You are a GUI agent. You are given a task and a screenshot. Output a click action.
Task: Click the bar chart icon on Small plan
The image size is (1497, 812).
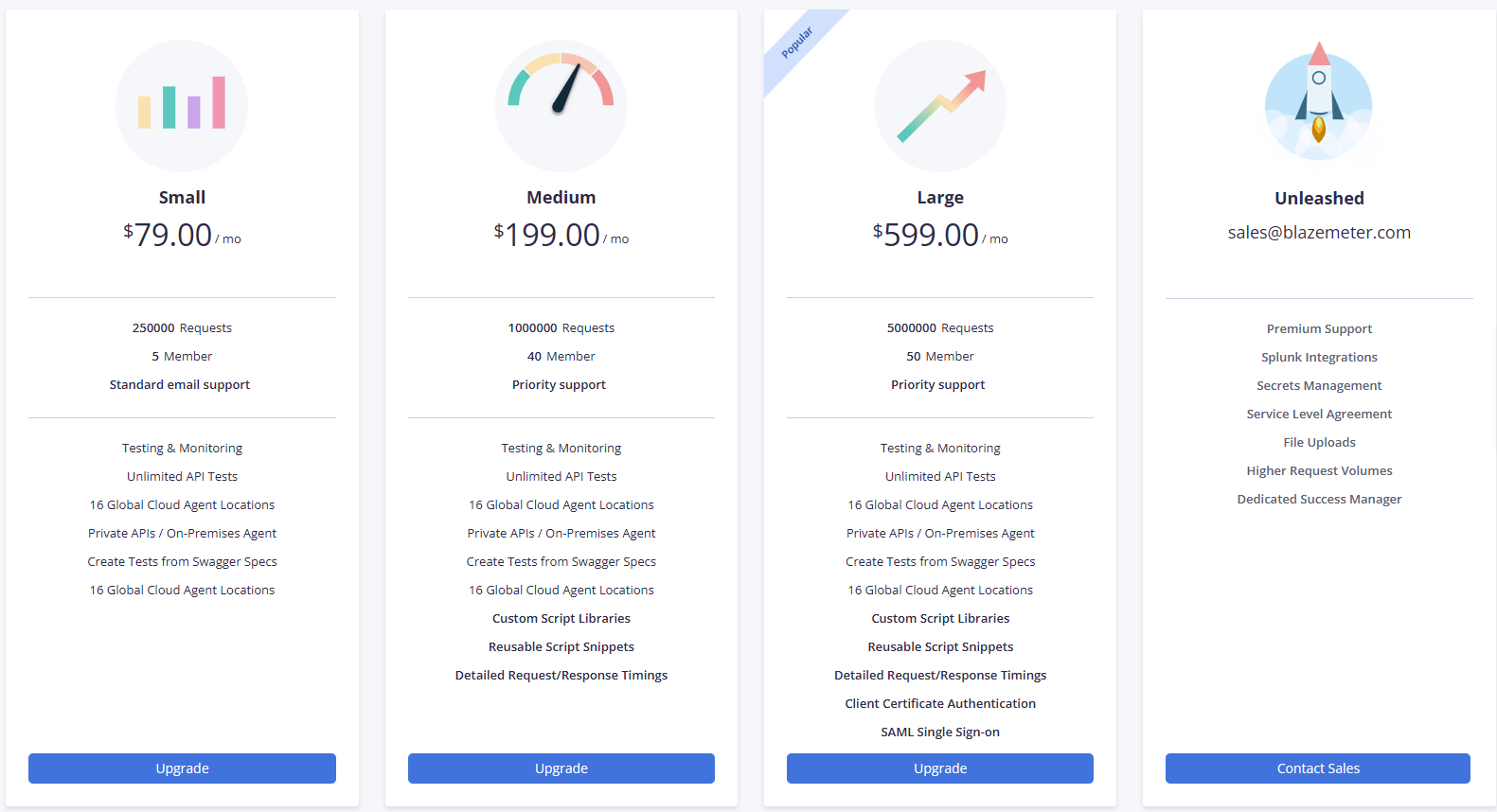point(182,105)
